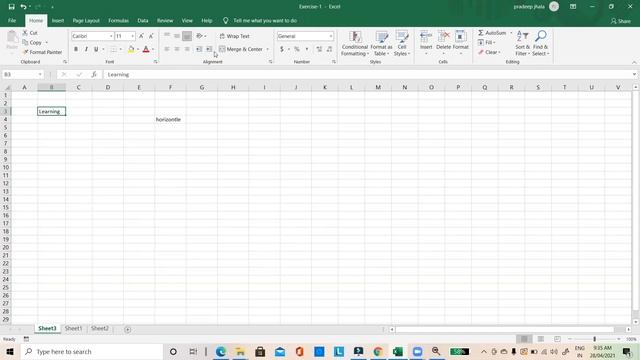Click the Save icon in the title bar
The image size is (640, 360).
(11, 7)
